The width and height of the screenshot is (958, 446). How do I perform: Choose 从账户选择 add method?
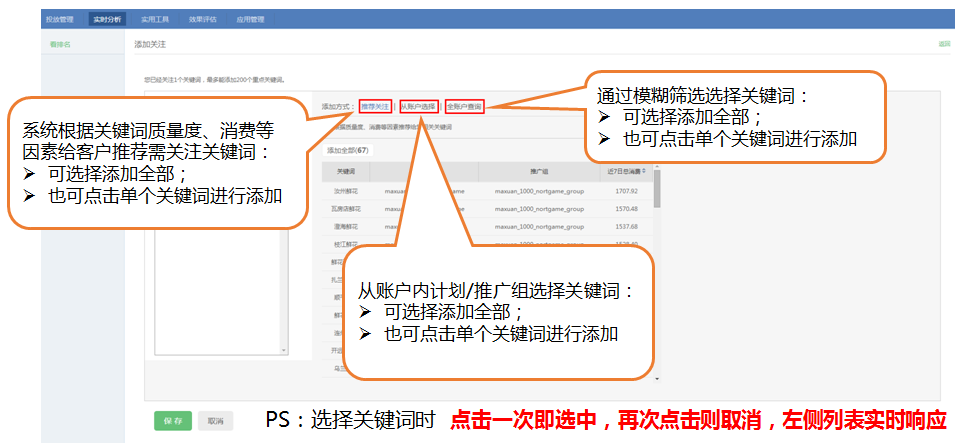[418, 106]
